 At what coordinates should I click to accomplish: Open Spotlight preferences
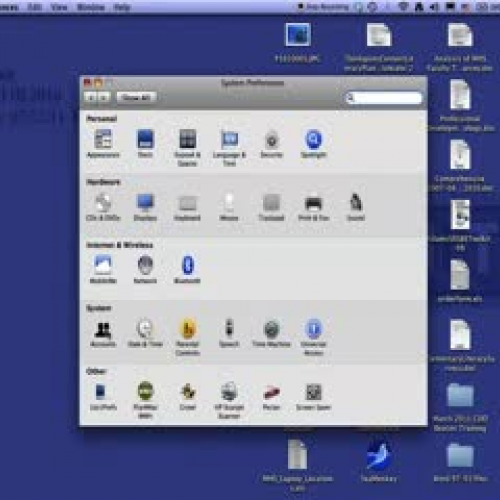(313, 143)
